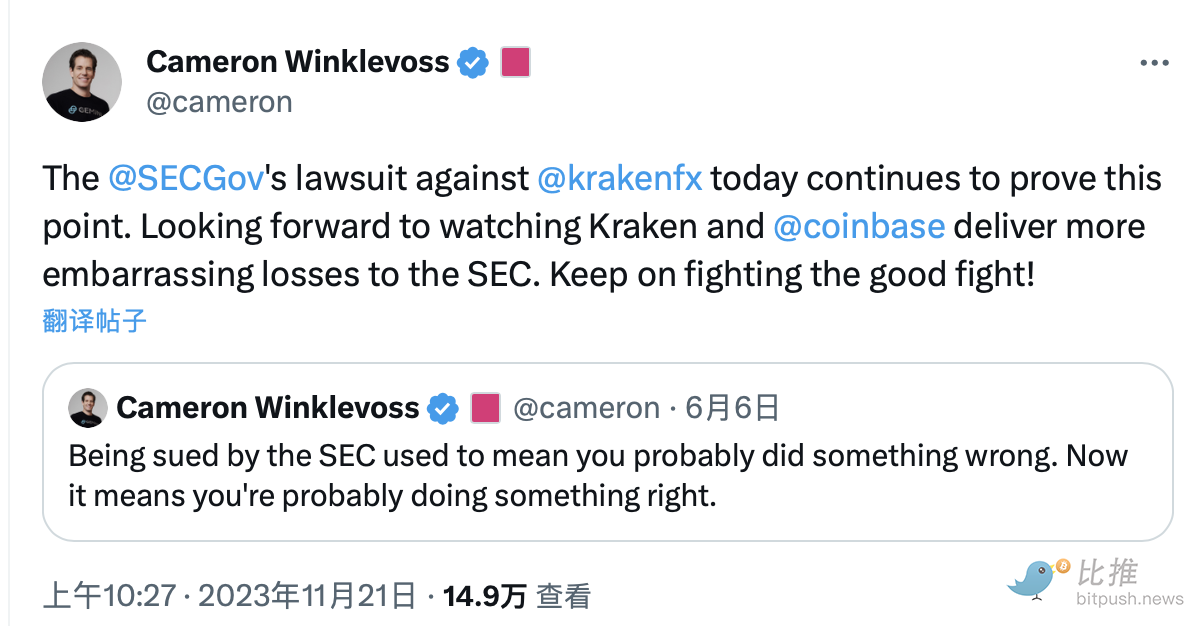Click Cameron Winklevoss's main profile avatar
The image size is (1204, 626).
82,82
